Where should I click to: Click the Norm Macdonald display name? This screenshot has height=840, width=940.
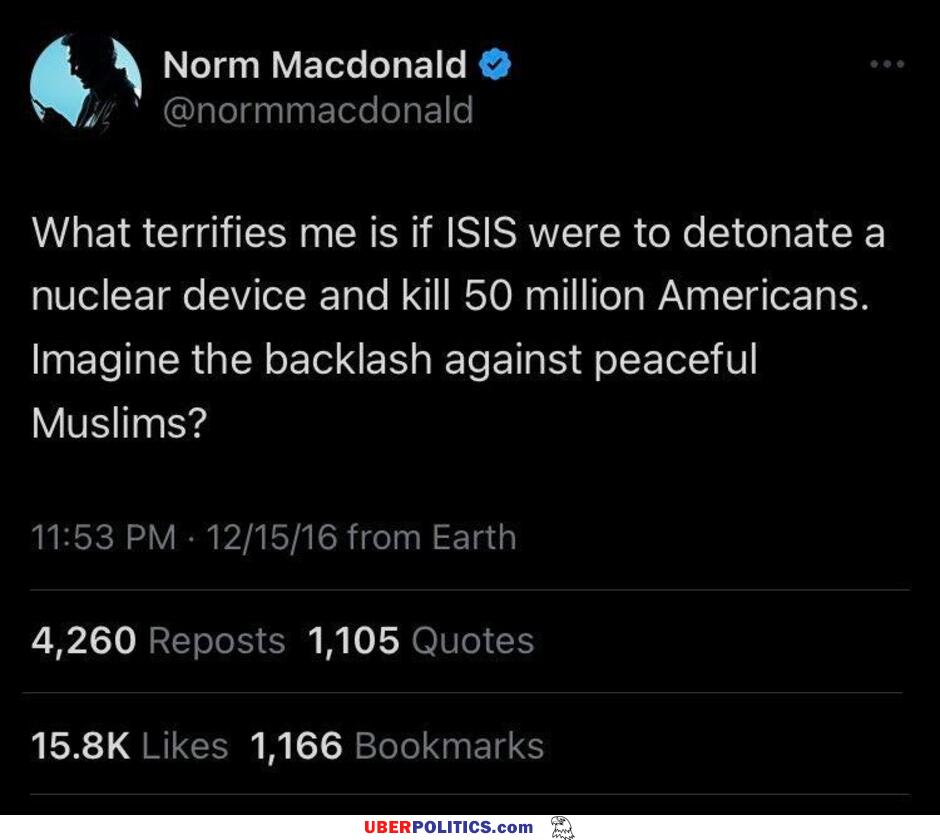pos(314,66)
